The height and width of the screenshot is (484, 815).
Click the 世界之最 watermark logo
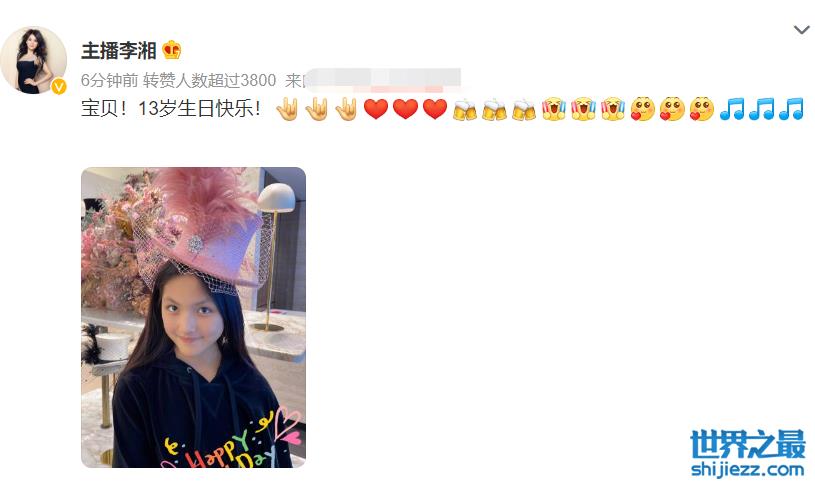748,444
